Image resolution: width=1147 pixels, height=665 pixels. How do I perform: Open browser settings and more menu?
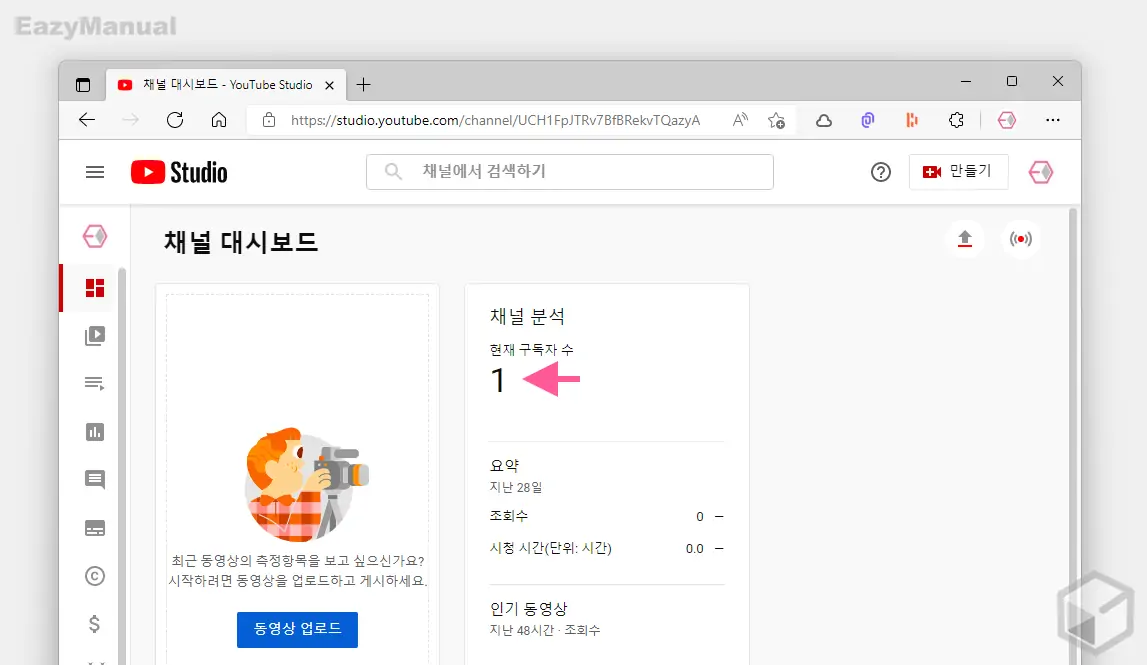tap(1053, 120)
